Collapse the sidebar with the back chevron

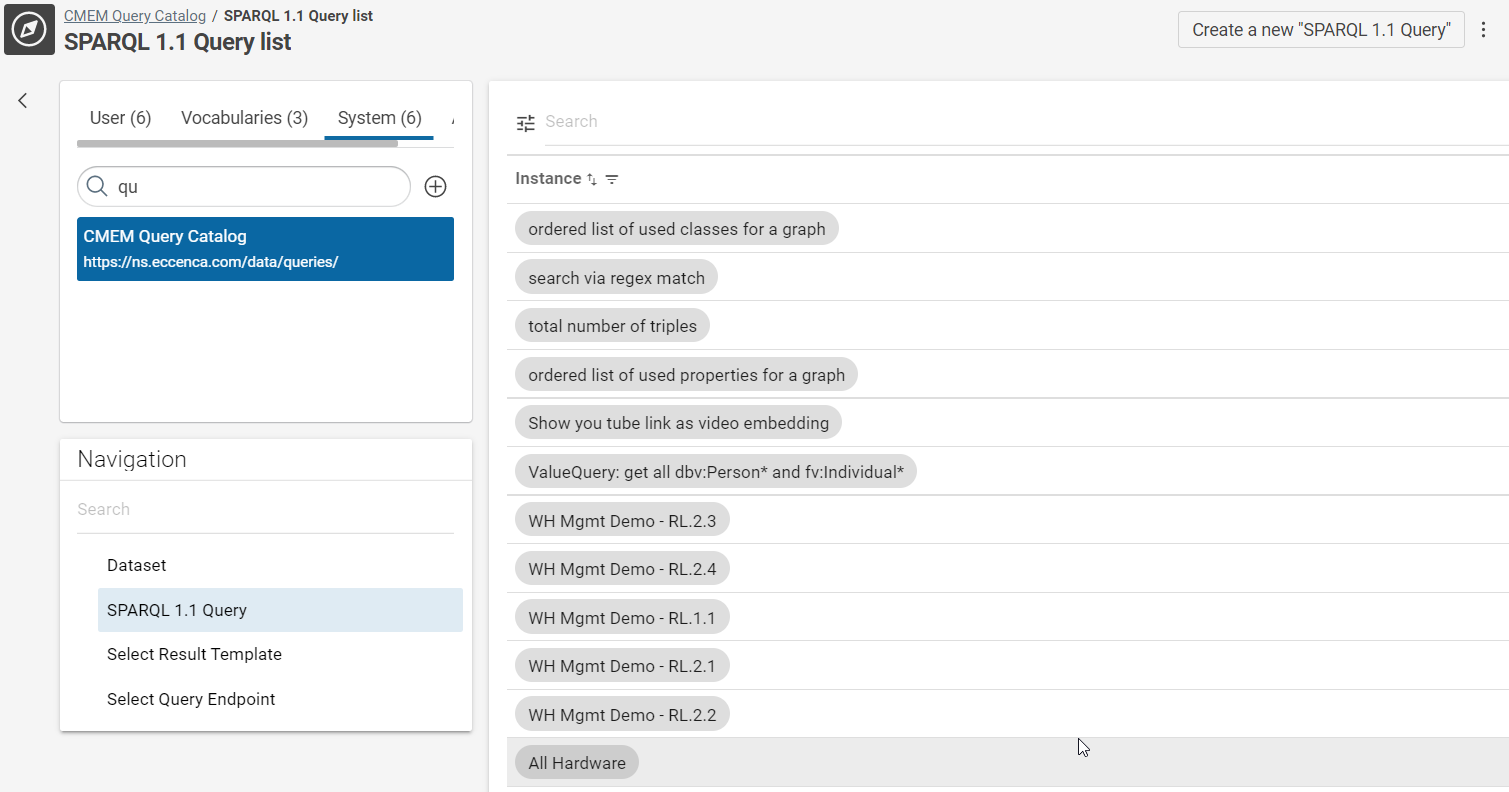(x=23, y=100)
